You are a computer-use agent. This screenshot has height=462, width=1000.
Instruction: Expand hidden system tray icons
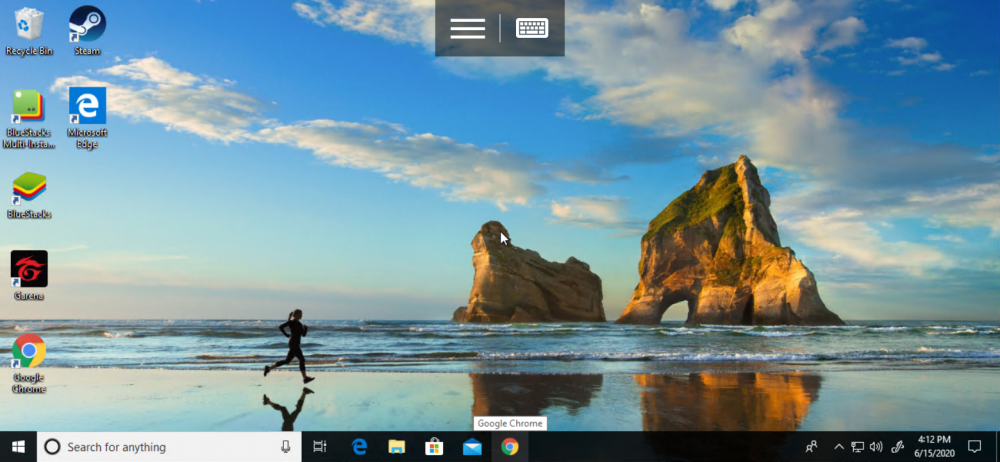pos(839,447)
